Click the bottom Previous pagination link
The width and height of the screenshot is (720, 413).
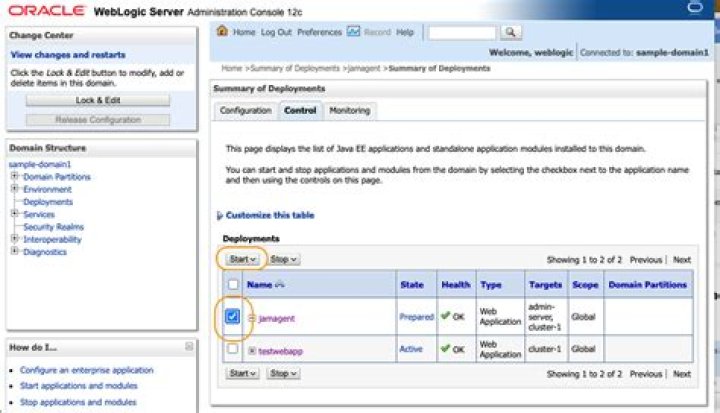coord(646,374)
